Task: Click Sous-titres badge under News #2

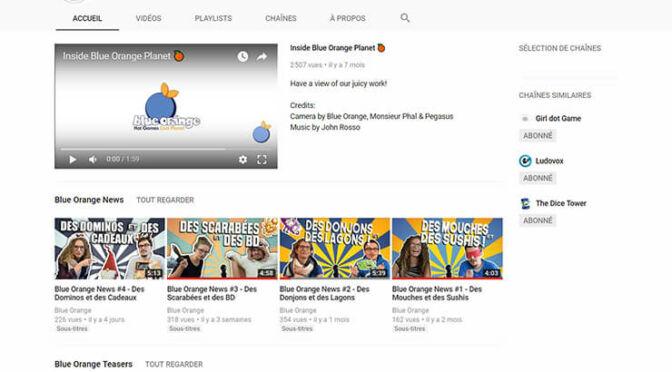Action: click(297, 329)
